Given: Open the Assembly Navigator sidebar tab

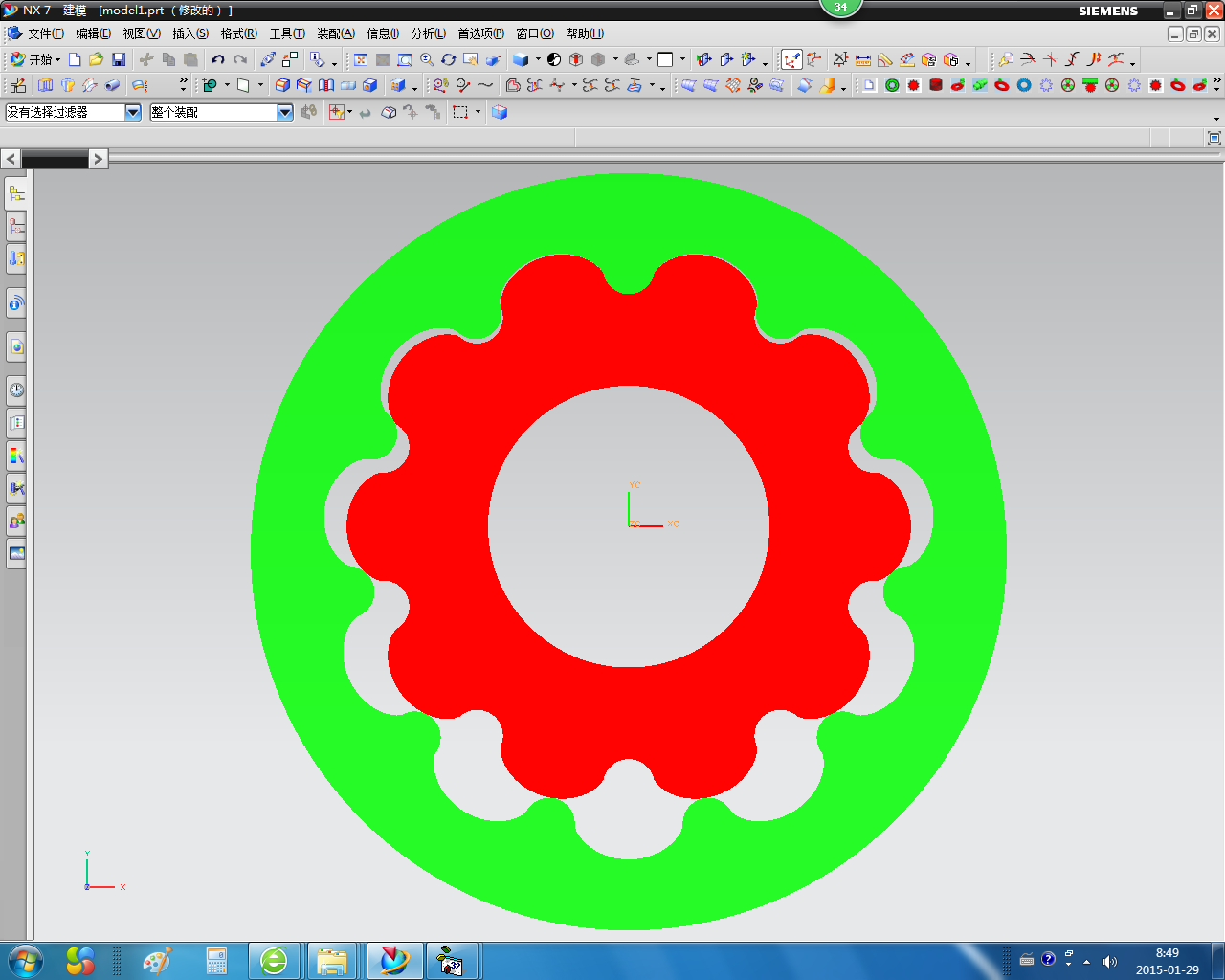Looking at the screenshot, I should point(16,193).
